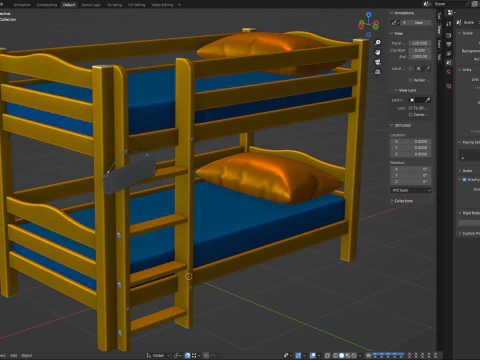Click the New annotation layer button
This screenshot has width=480, height=360.
point(416,23)
